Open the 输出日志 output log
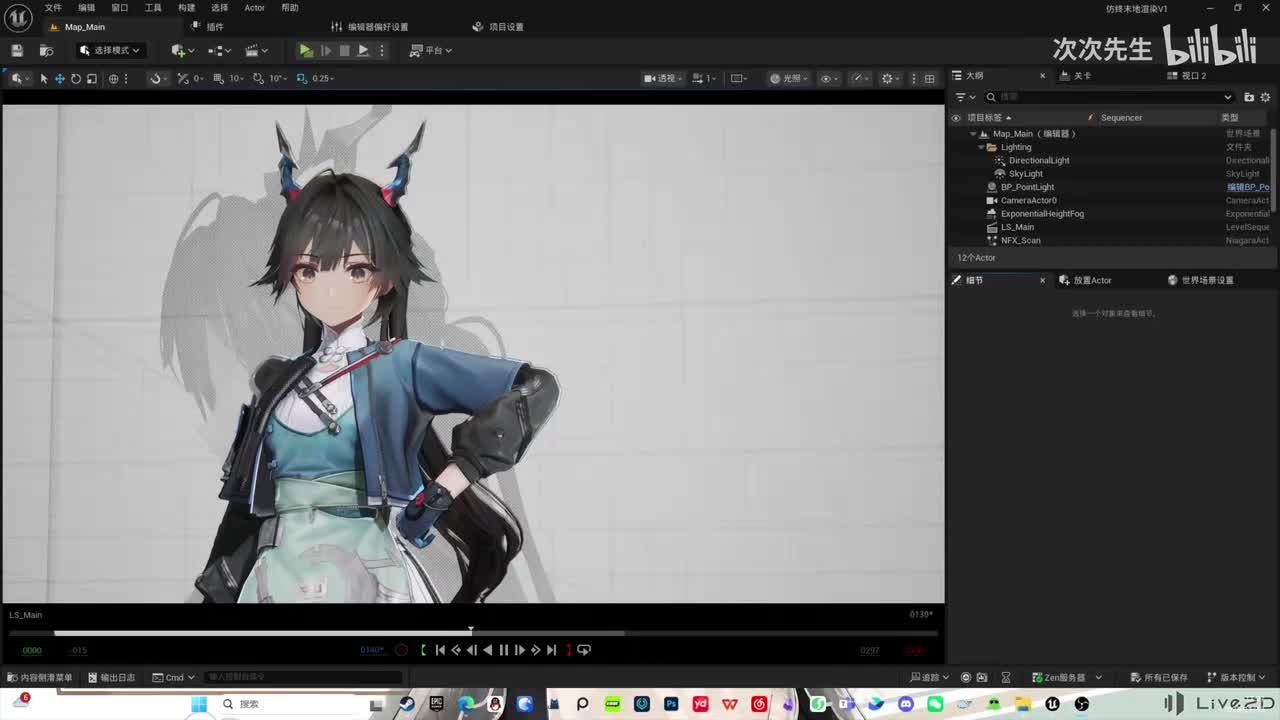The height and width of the screenshot is (720, 1280). [x=111, y=677]
